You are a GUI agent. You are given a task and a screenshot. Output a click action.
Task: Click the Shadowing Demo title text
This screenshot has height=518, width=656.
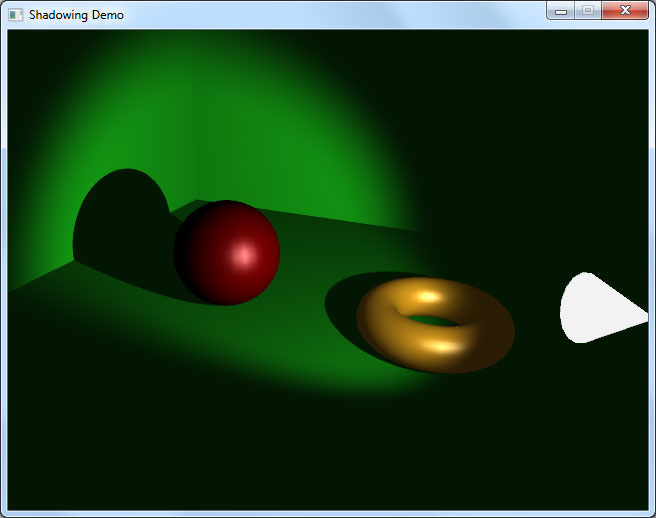tap(76, 15)
